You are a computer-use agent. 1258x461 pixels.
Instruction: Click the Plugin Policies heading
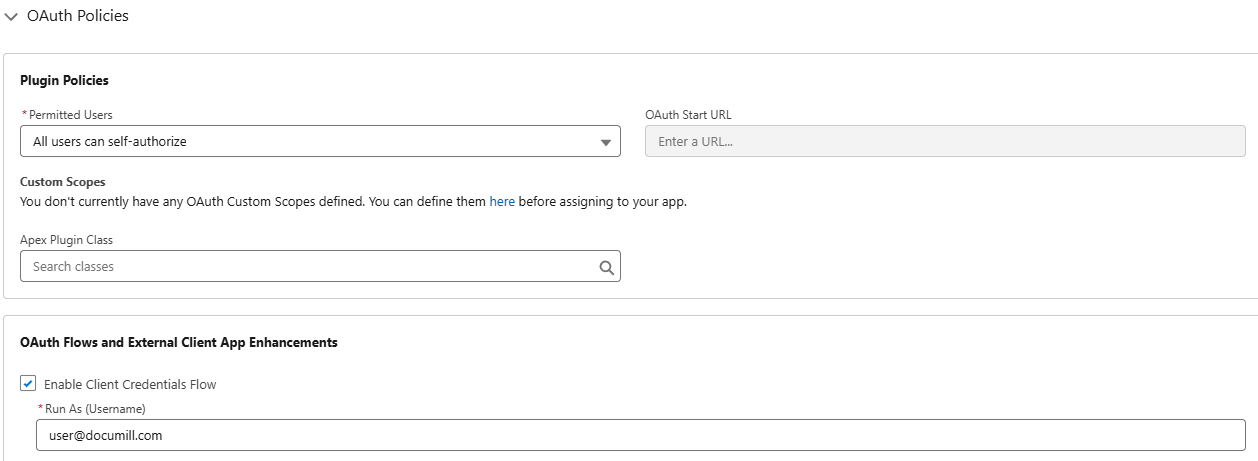click(x=64, y=80)
